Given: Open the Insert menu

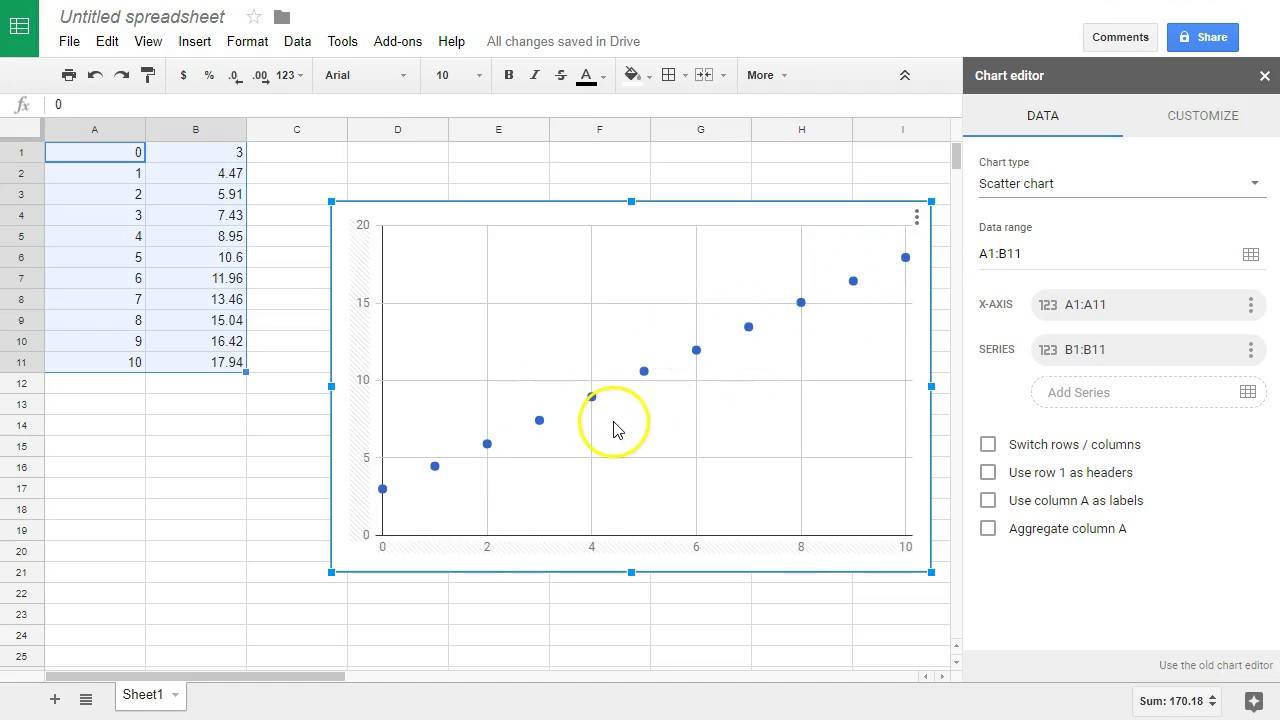Looking at the screenshot, I should (195, 41).
